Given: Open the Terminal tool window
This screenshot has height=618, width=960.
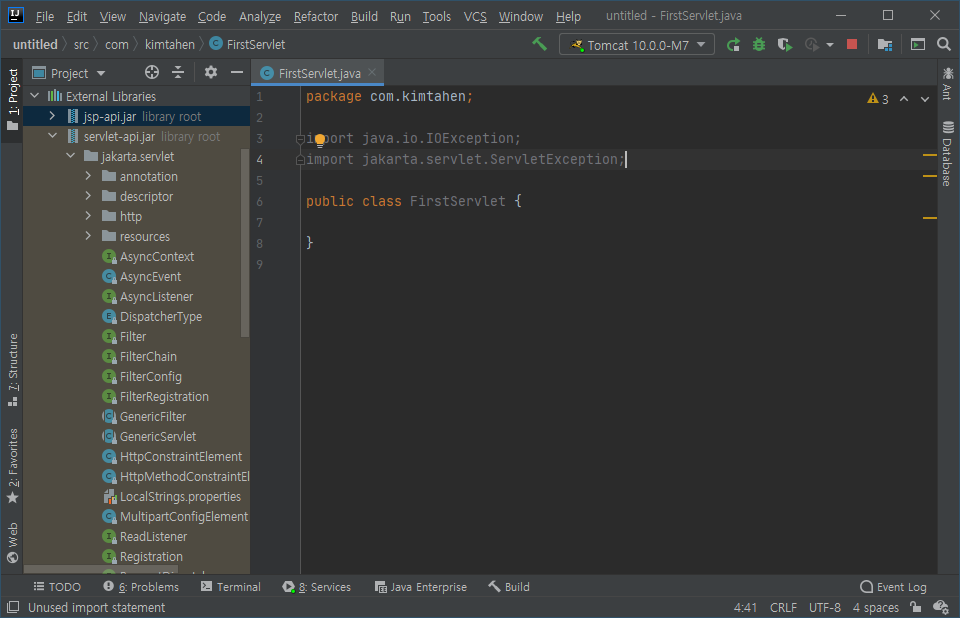Looking at the screenshot, I should [x=231, y=587].
